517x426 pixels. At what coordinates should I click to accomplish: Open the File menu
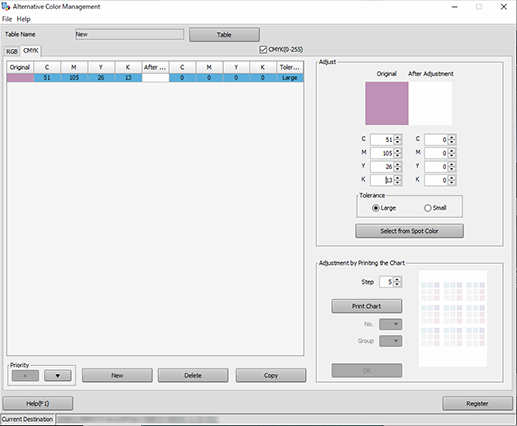(7, 19)
